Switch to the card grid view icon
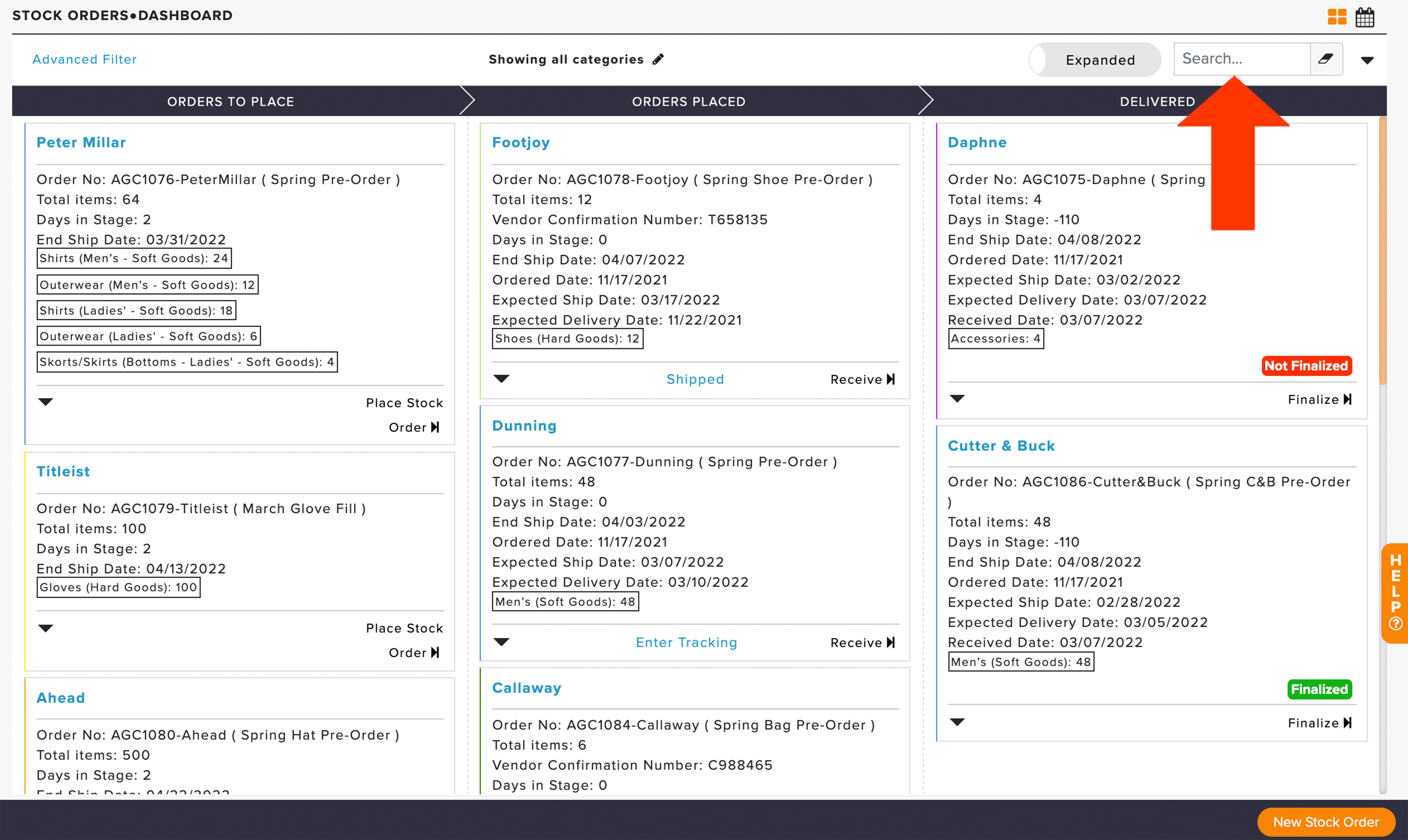The height and width of the screenshot is (840, 1408). (1337, 17)
